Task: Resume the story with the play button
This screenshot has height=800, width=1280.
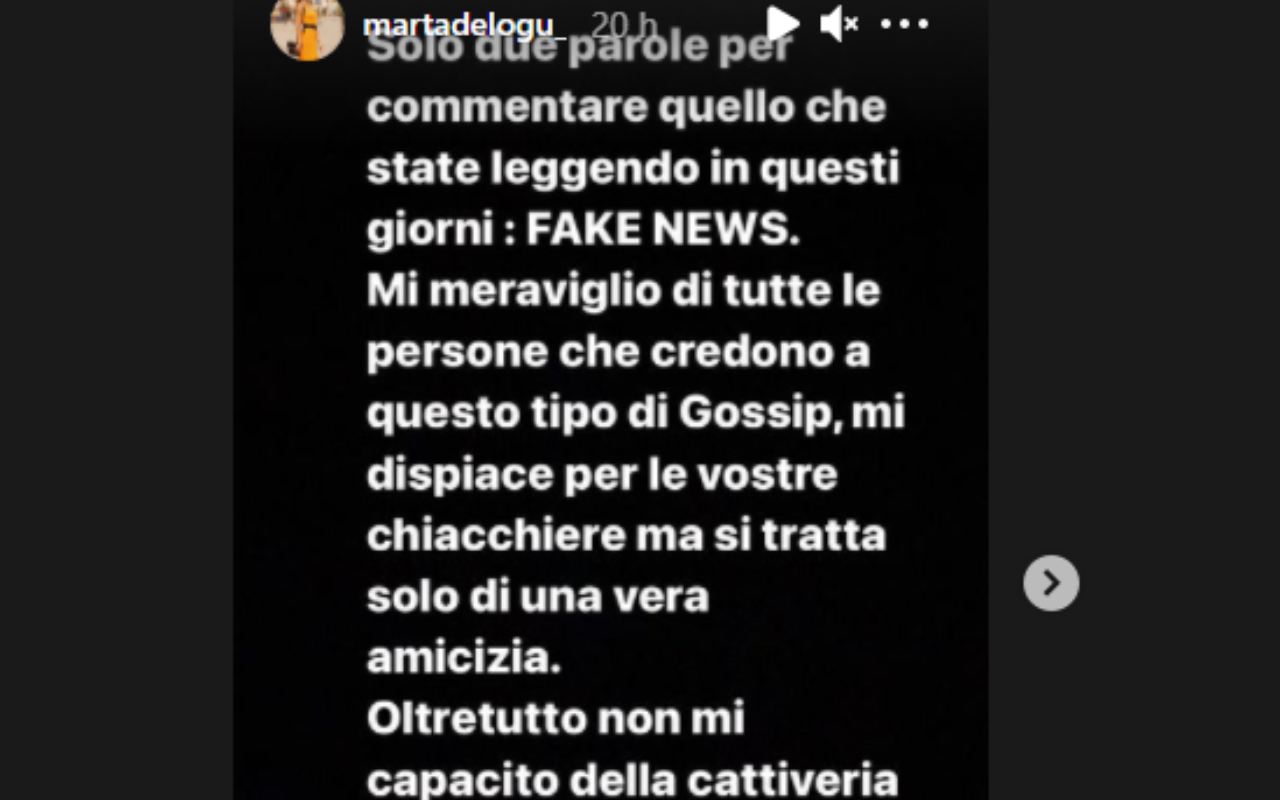Action: (784, 23)
